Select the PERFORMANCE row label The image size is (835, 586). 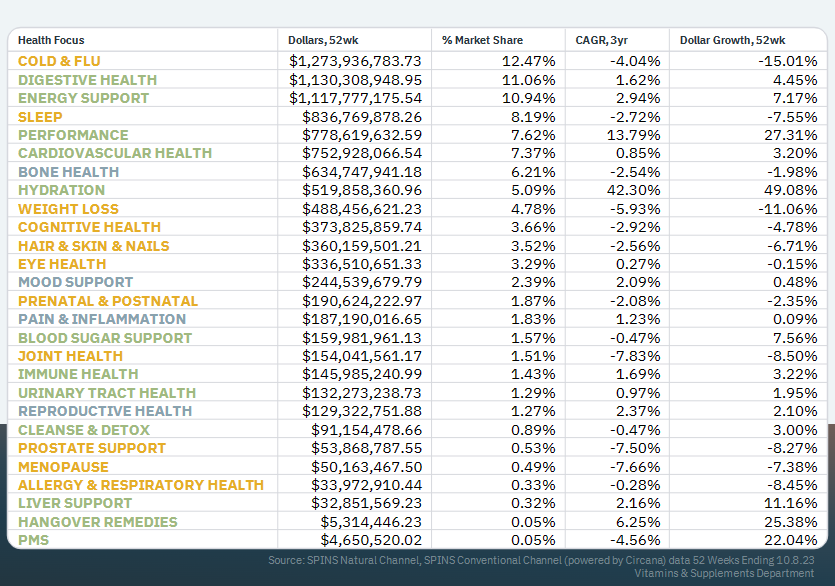(73, 135)
